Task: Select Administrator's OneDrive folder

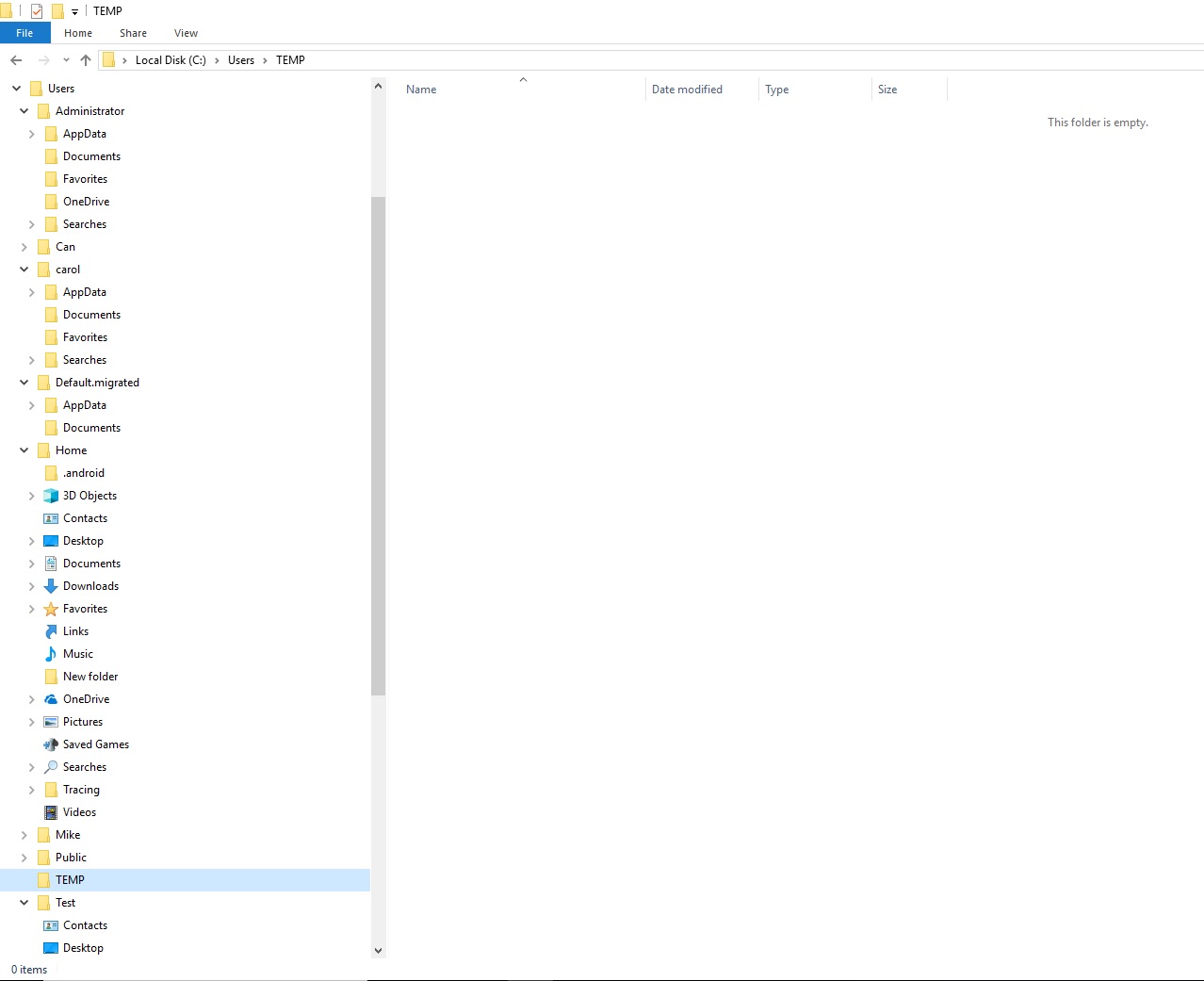Action: pos(86,202)
